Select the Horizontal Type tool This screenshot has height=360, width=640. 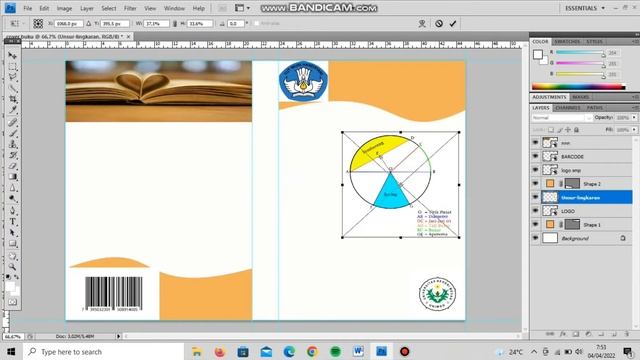[13, 222]
